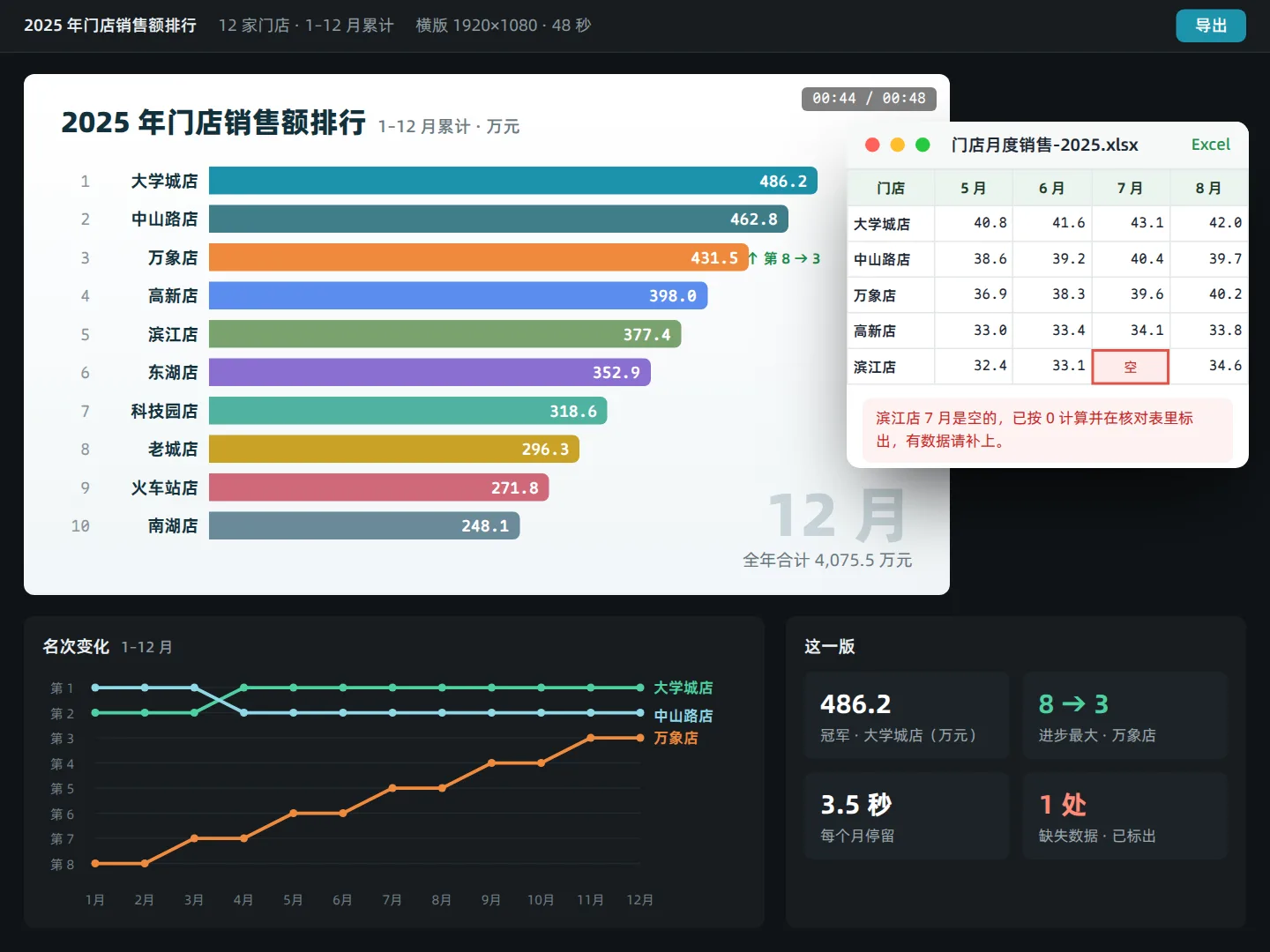Click the 导出 export button

[x=1210, y=26]
